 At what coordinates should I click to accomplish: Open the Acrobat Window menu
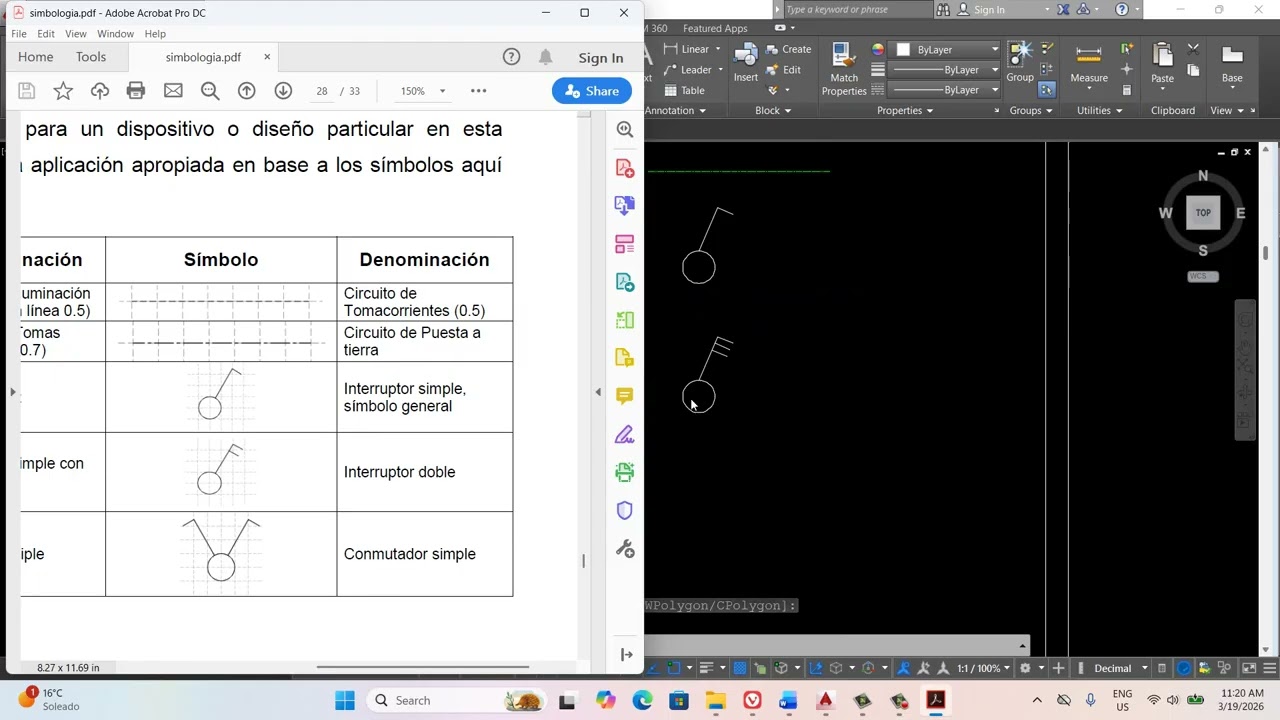tap(115, 34)
